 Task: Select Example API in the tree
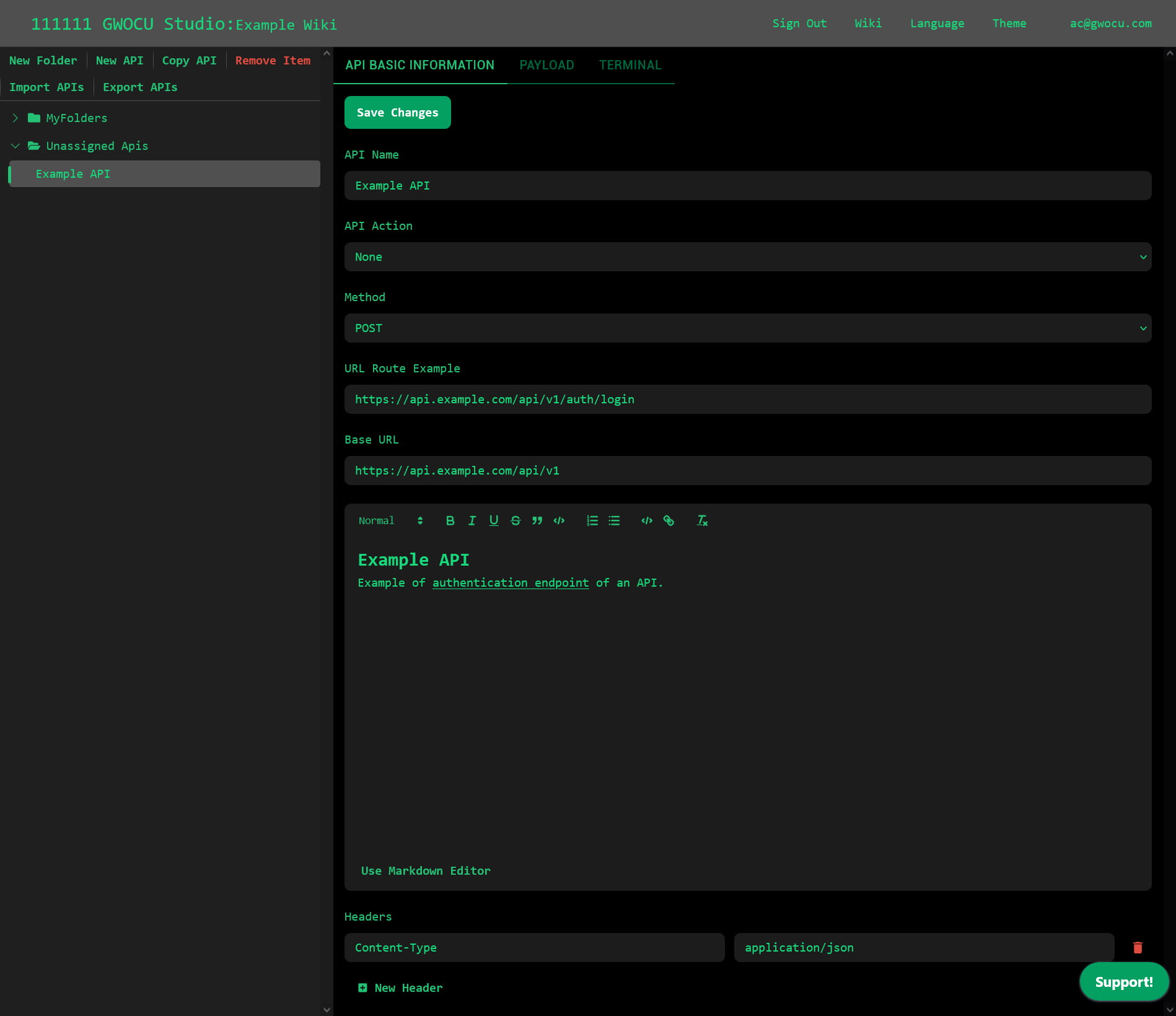pos(164,174)
